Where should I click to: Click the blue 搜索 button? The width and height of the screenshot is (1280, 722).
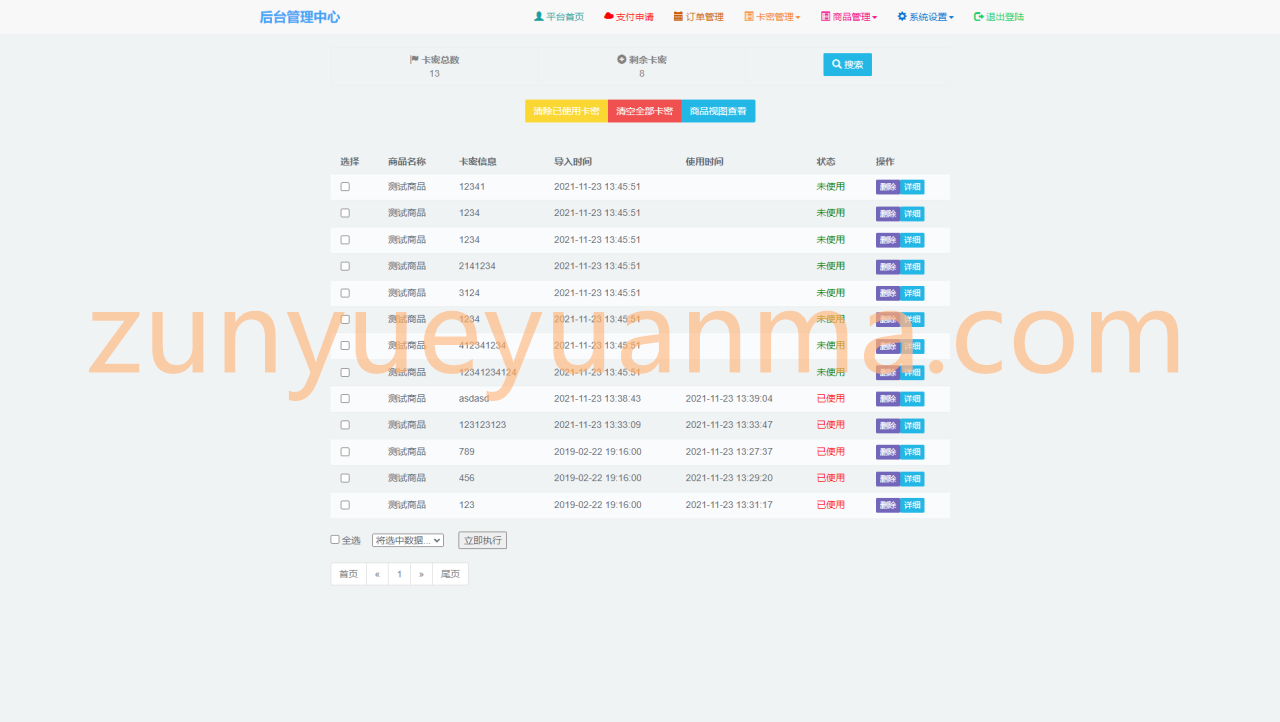click(x=847, y=64)
